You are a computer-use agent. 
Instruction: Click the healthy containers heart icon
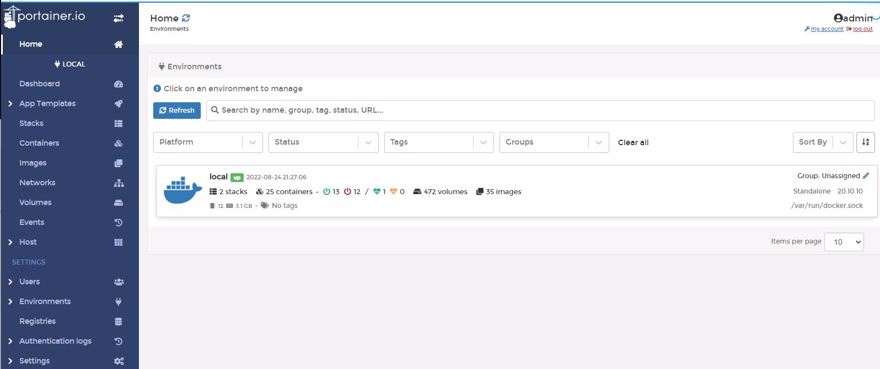point(377,192)
